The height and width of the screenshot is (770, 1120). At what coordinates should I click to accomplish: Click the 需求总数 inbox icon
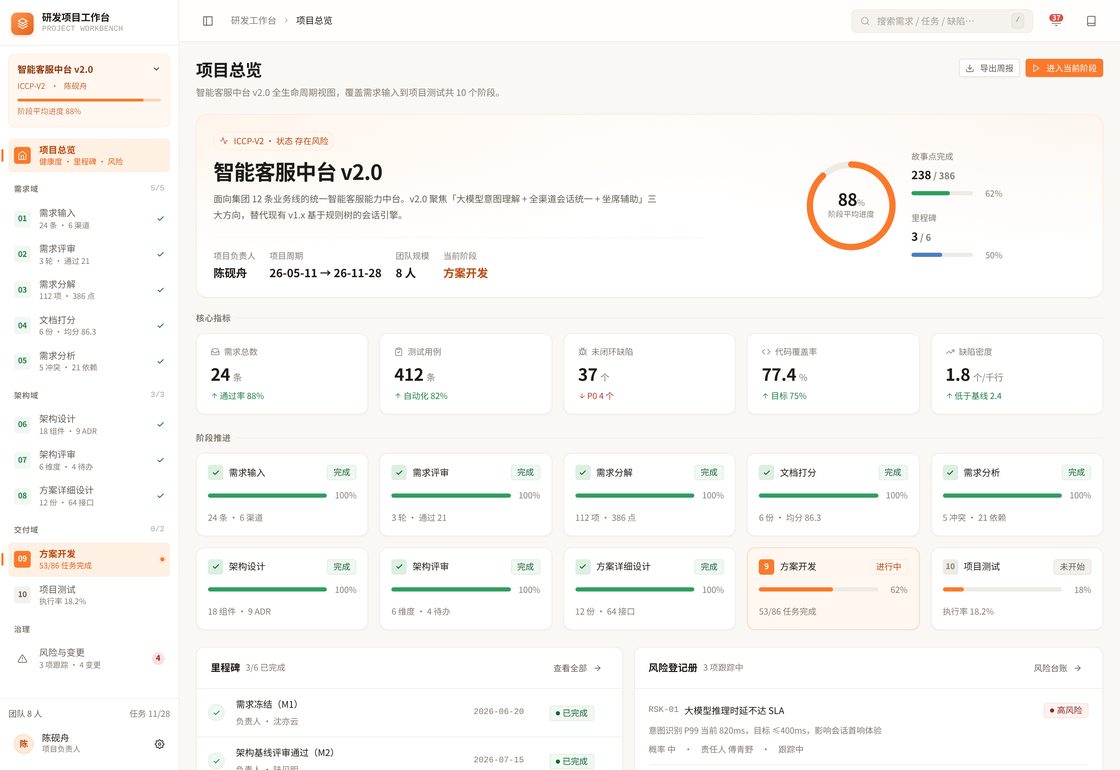(x=215, y=351)
